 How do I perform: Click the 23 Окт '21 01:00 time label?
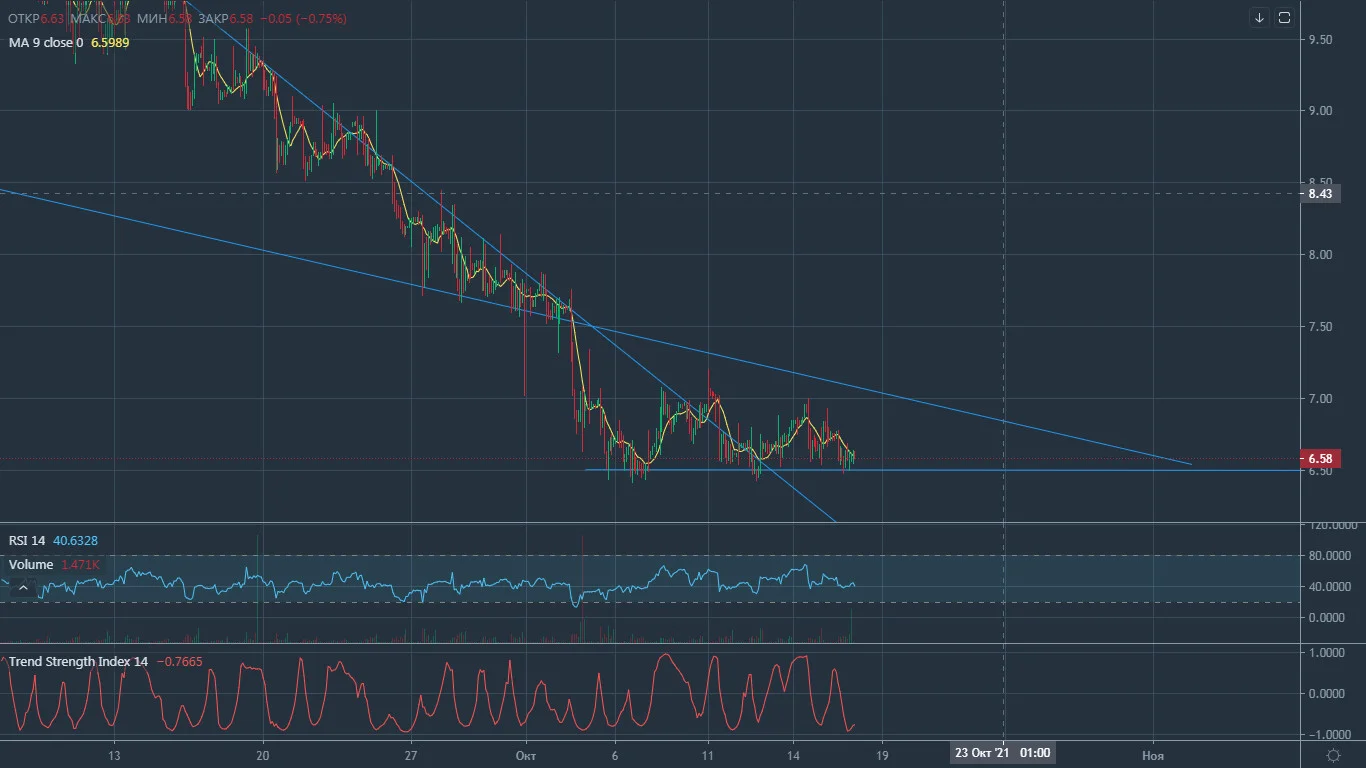[1002, 752]
